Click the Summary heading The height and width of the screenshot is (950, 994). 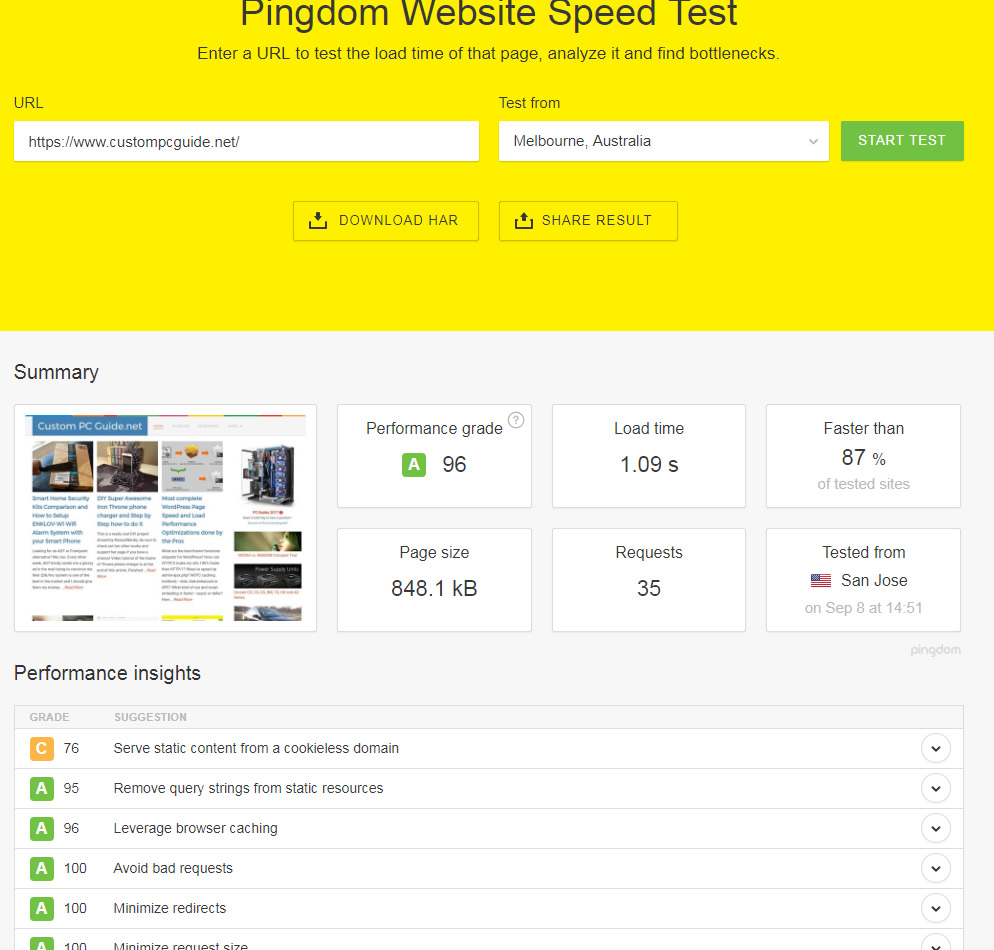56,372
